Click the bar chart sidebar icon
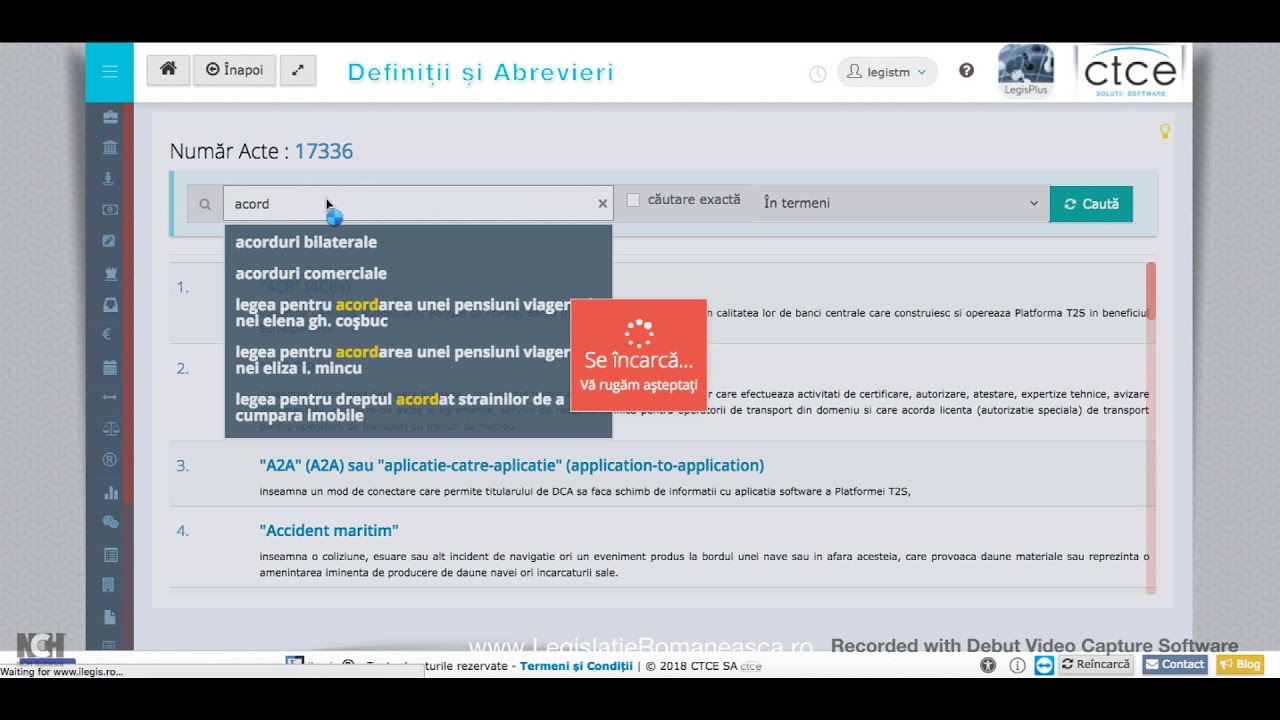 (x=110, y=492)
